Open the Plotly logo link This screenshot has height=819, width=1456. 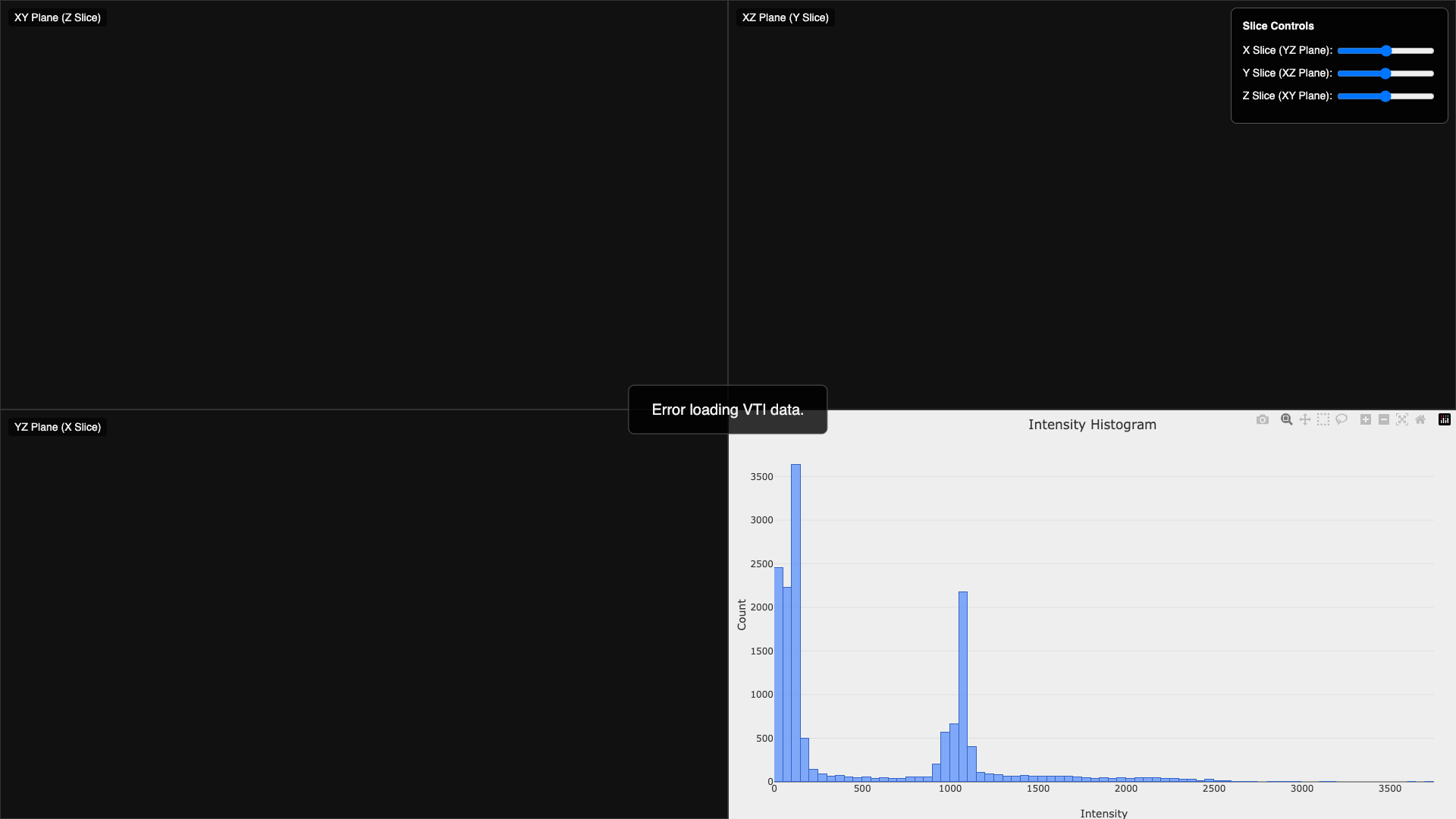1444,419
